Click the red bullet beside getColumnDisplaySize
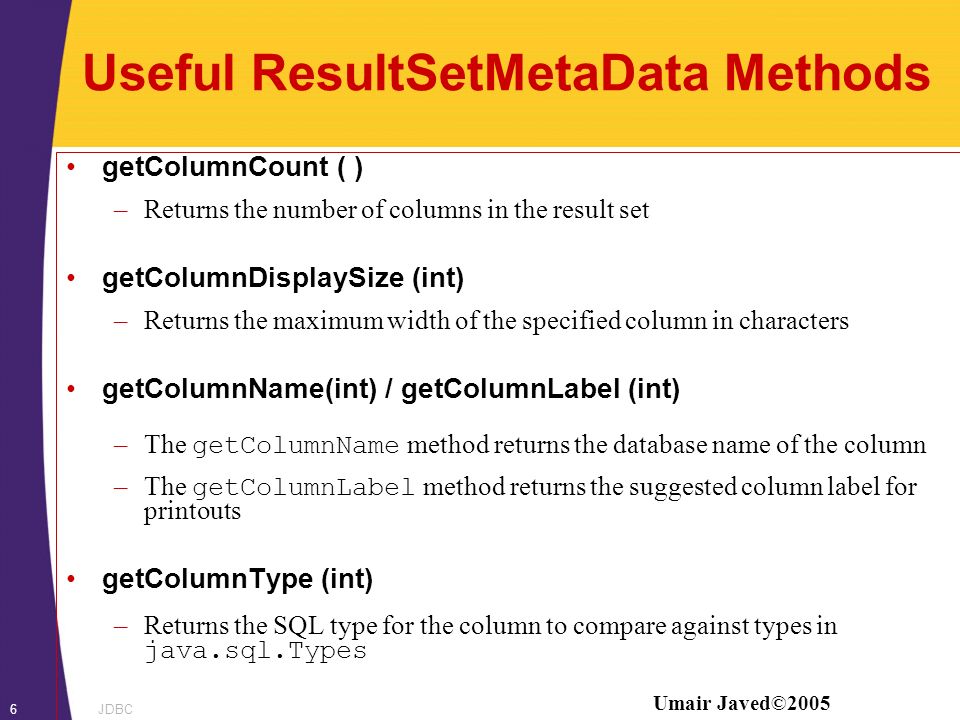 (72, 278)
